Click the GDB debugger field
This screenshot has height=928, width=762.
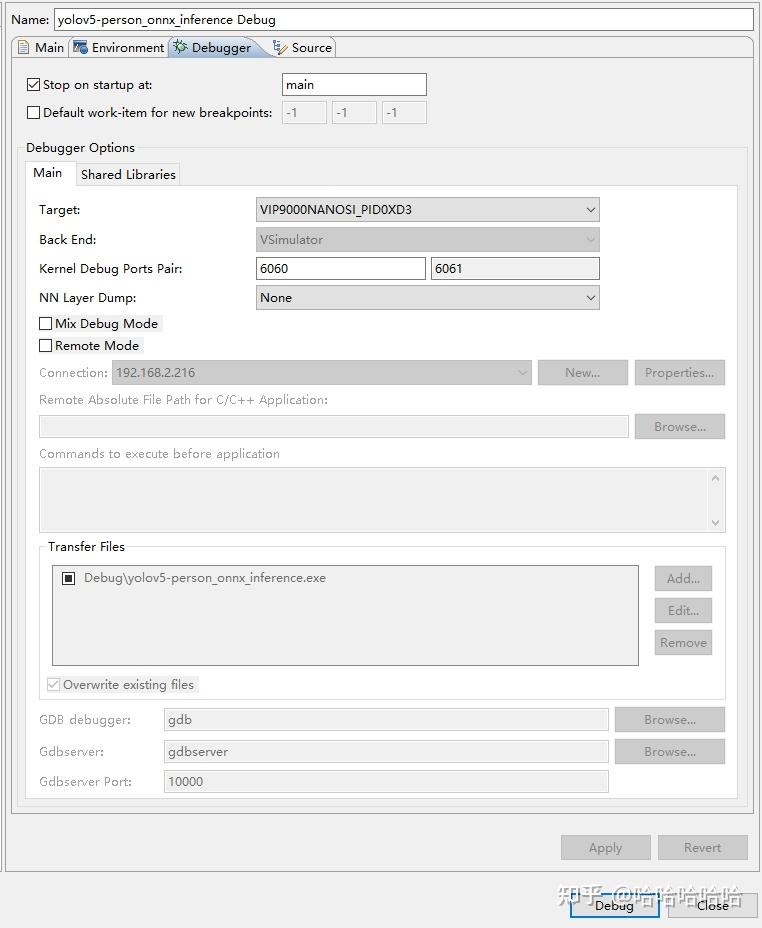click(x=386, y=720)
